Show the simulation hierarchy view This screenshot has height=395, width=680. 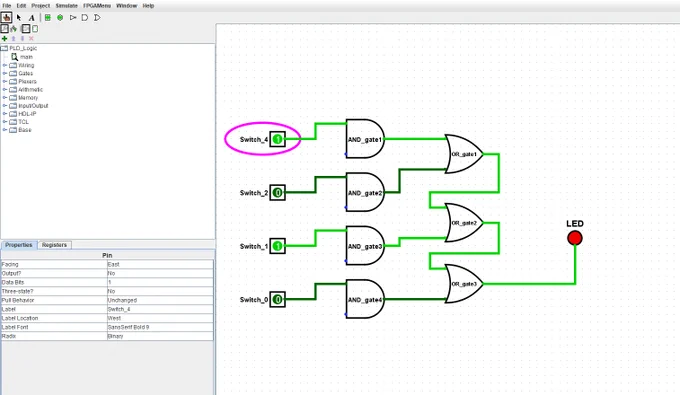(x=13, y=29)
